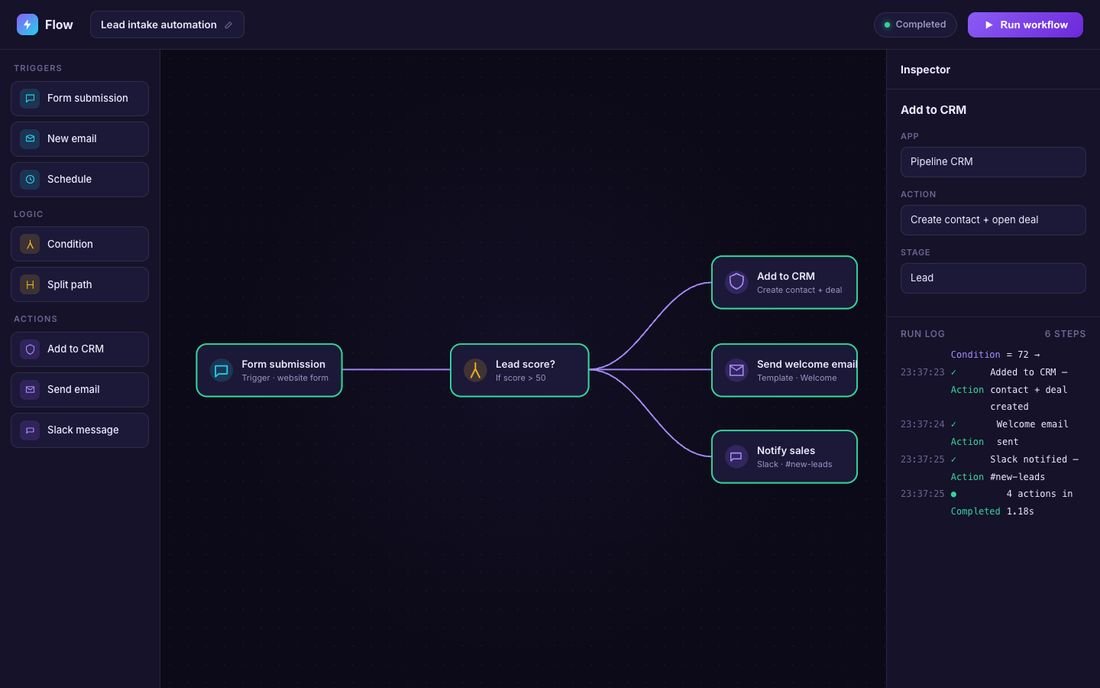Click the TRIGGERS section label
This screenshot has width=1100, height=688.
(38, 68)
